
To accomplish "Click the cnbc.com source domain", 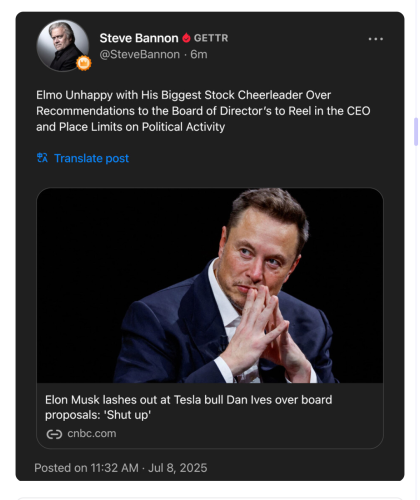I will click(92, 434).
